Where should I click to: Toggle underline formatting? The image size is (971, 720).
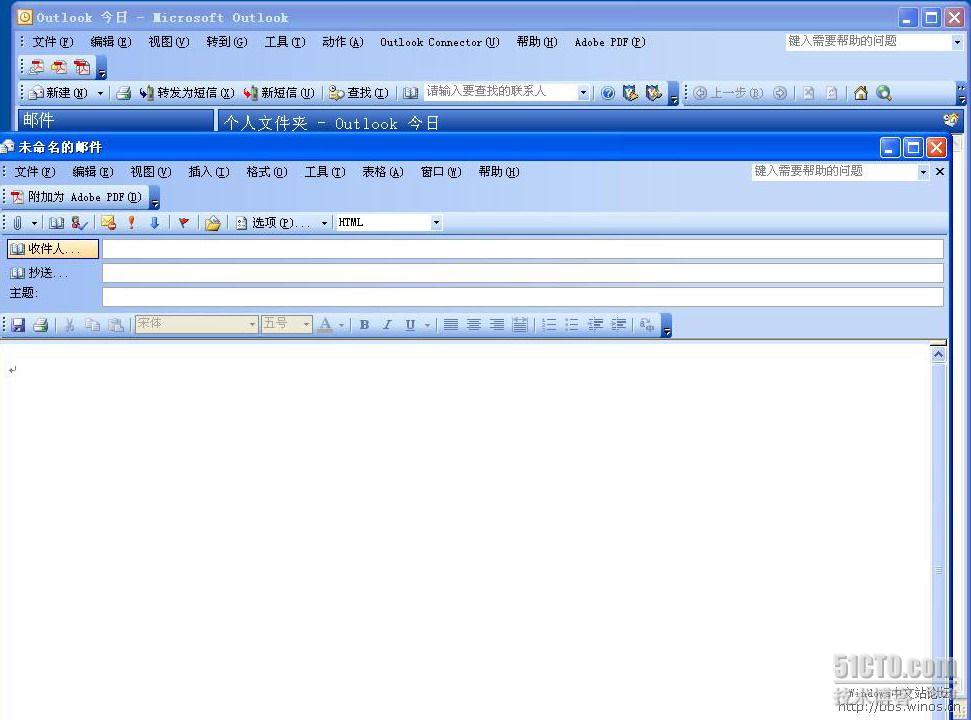(x=410, y=324)
